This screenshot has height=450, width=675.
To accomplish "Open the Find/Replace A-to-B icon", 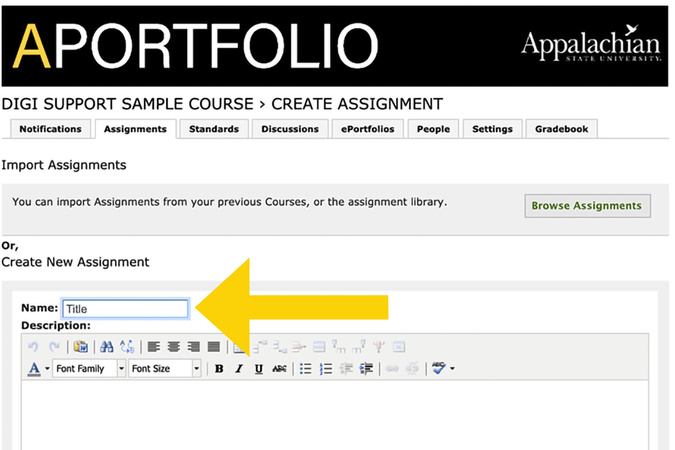I will pyautogui.click(x=127, y=347).
